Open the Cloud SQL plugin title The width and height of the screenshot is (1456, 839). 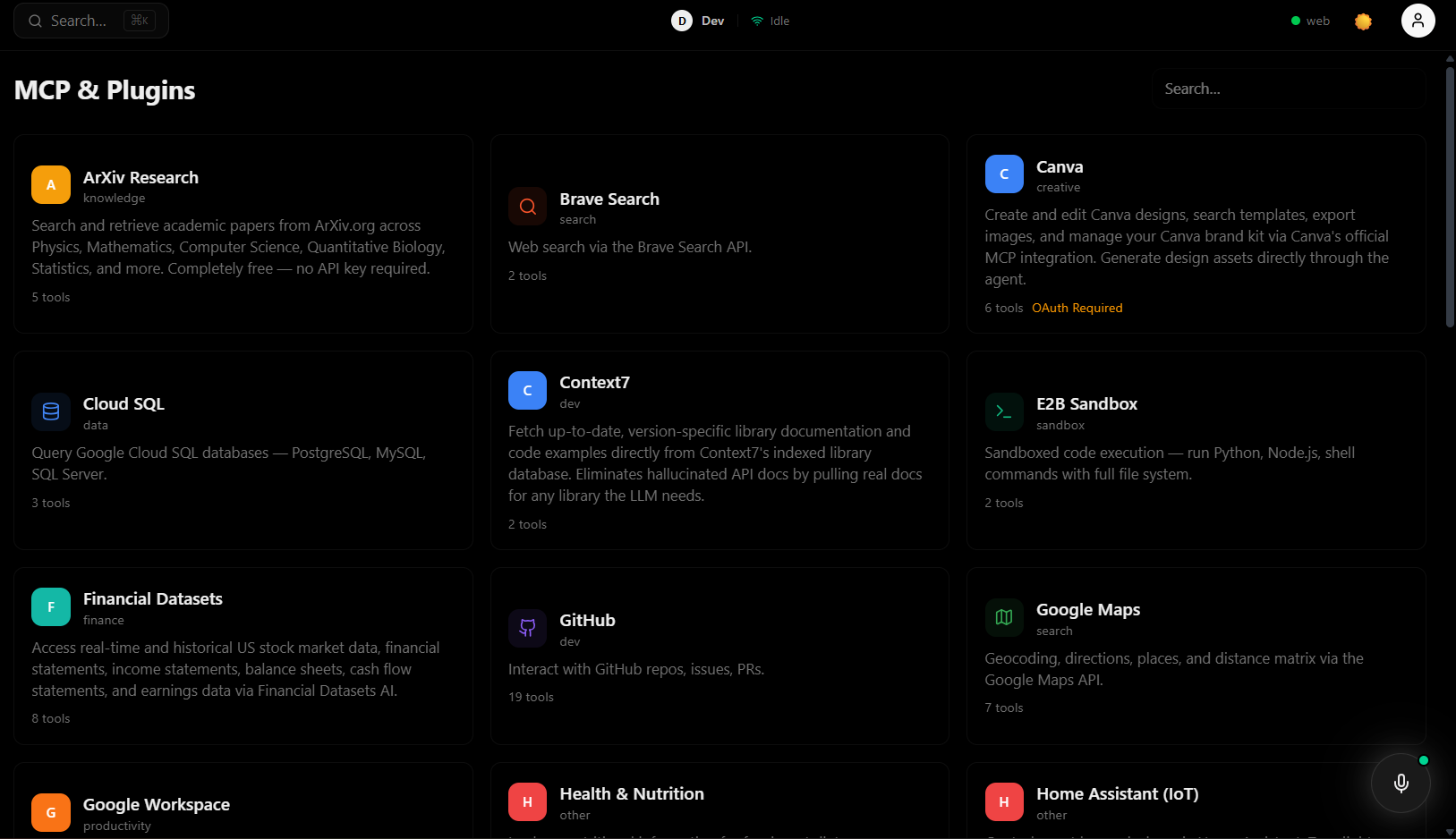pyautogui.click(x=123, y=403)
